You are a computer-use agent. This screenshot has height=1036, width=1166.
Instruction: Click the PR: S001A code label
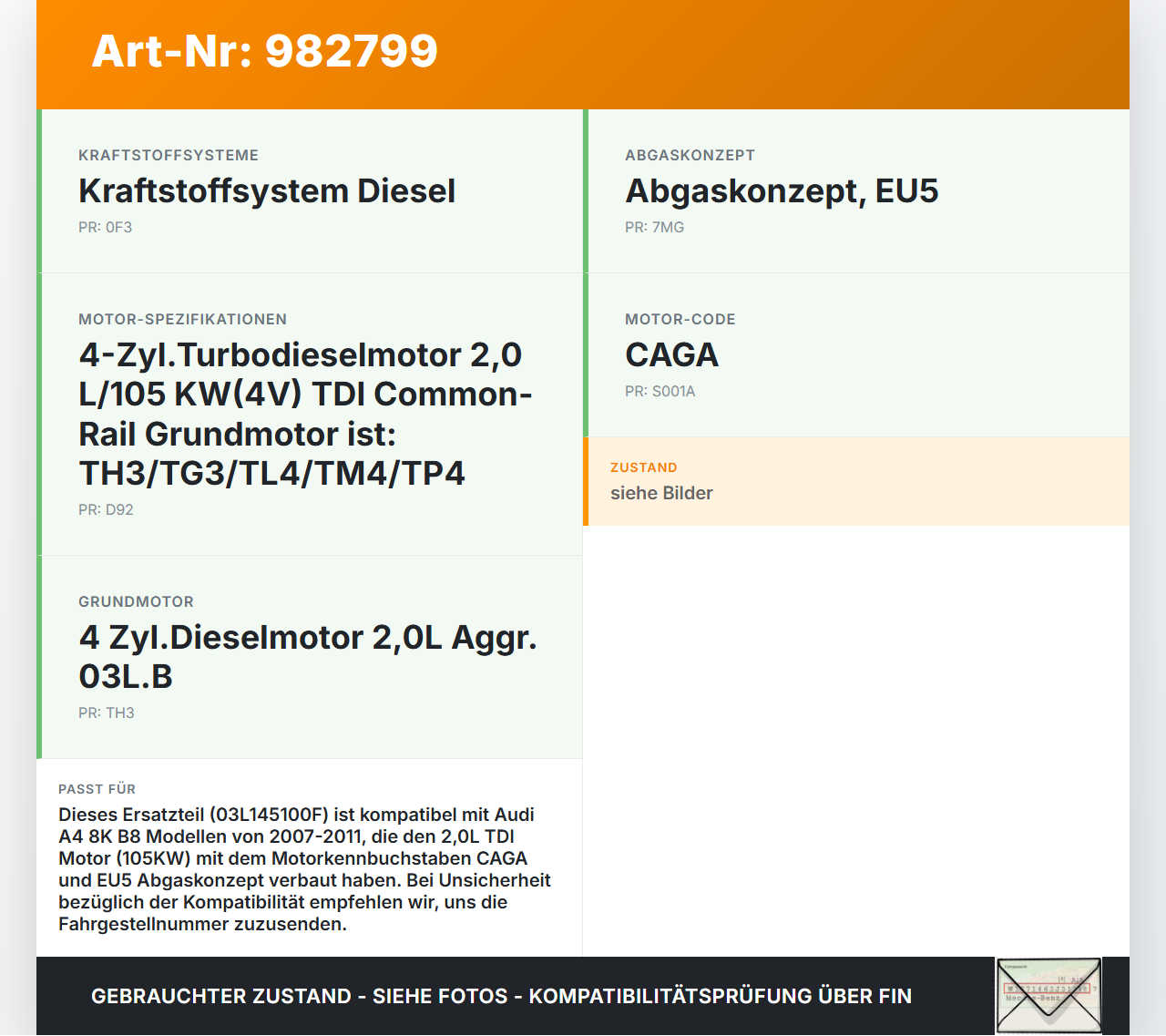point(660,391)
